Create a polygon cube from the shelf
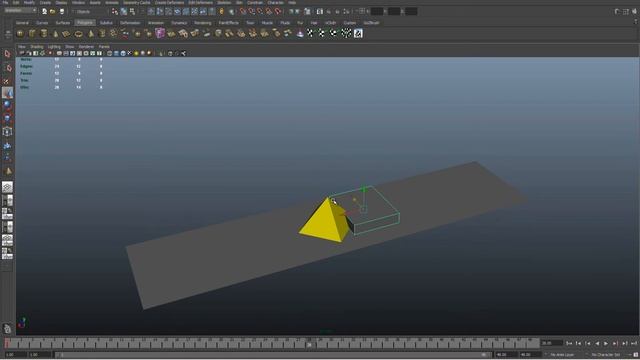The width and height of the screenshot is (640, 360). (32, 33)
